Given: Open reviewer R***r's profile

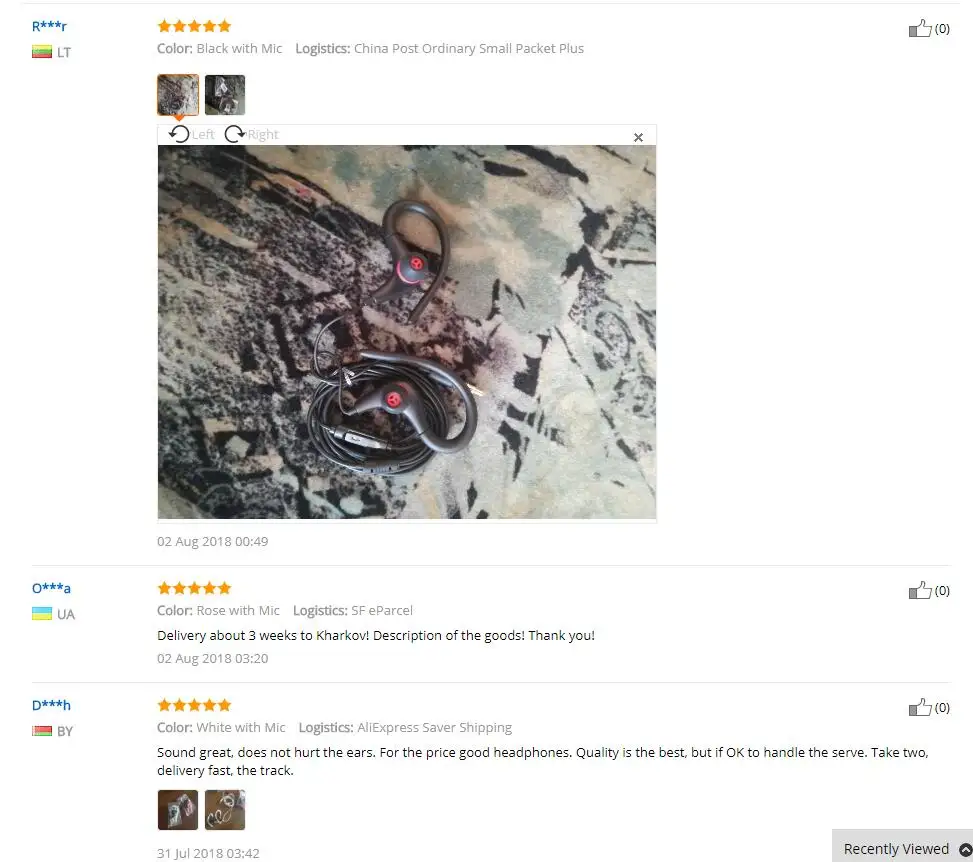Looking at the screenshot, I should [49, 26].
